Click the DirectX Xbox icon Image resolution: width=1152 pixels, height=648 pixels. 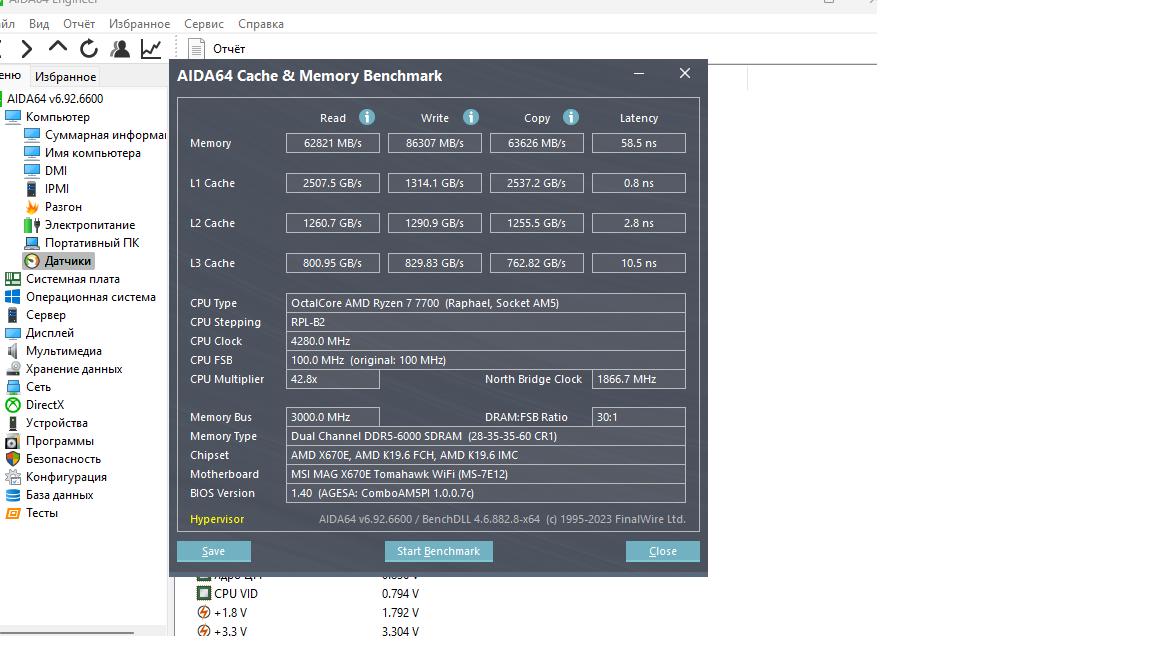tap(13, 405)
